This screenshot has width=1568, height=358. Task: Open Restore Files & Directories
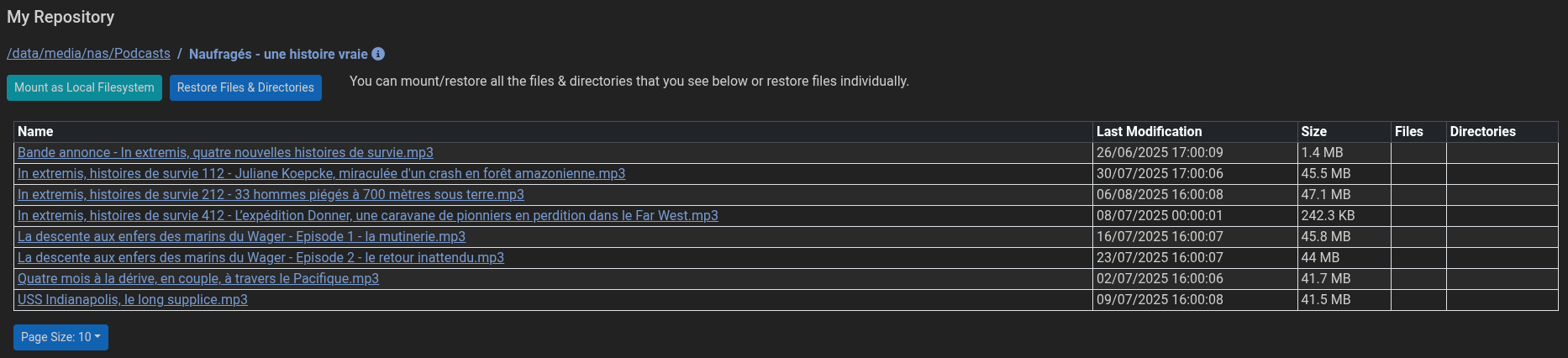click(x=245, y=87)
